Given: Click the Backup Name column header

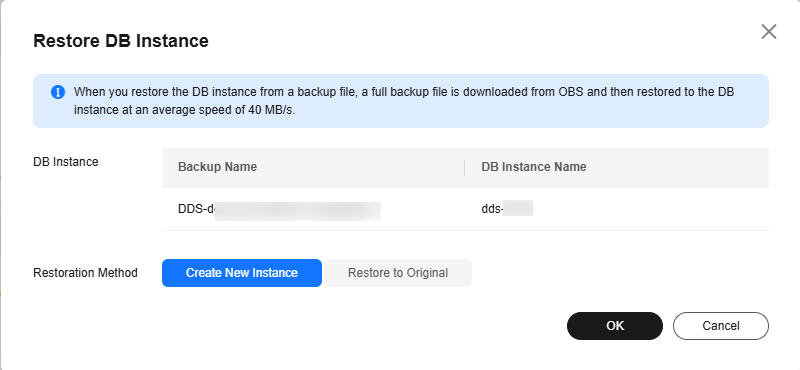Looking at the screenshot, I should coord(217,167).
